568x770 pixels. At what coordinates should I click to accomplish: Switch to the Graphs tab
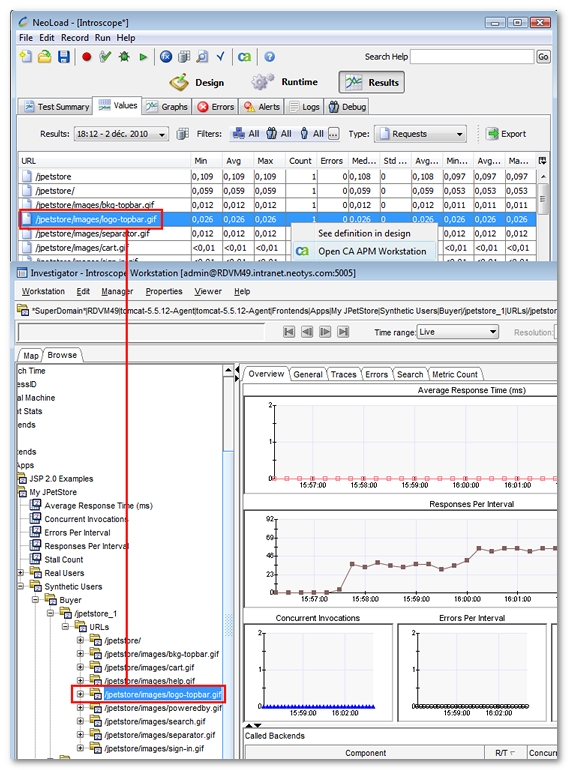tap(167, 107)
